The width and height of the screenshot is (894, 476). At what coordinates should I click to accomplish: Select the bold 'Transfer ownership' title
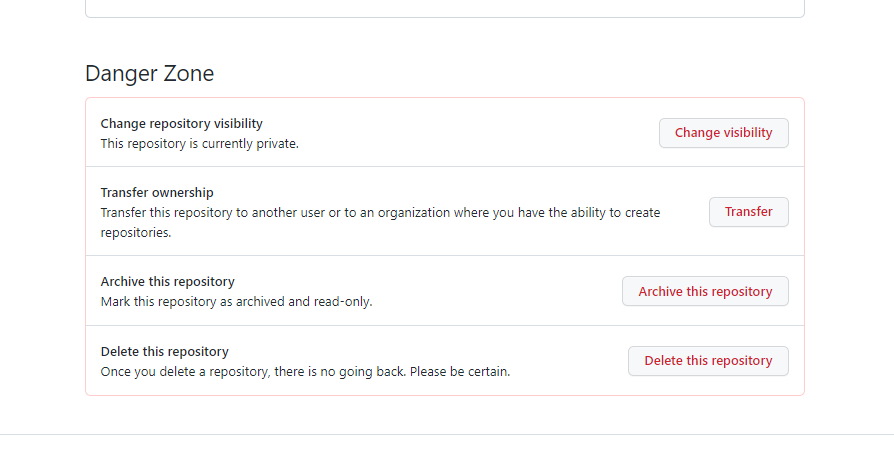157,193
